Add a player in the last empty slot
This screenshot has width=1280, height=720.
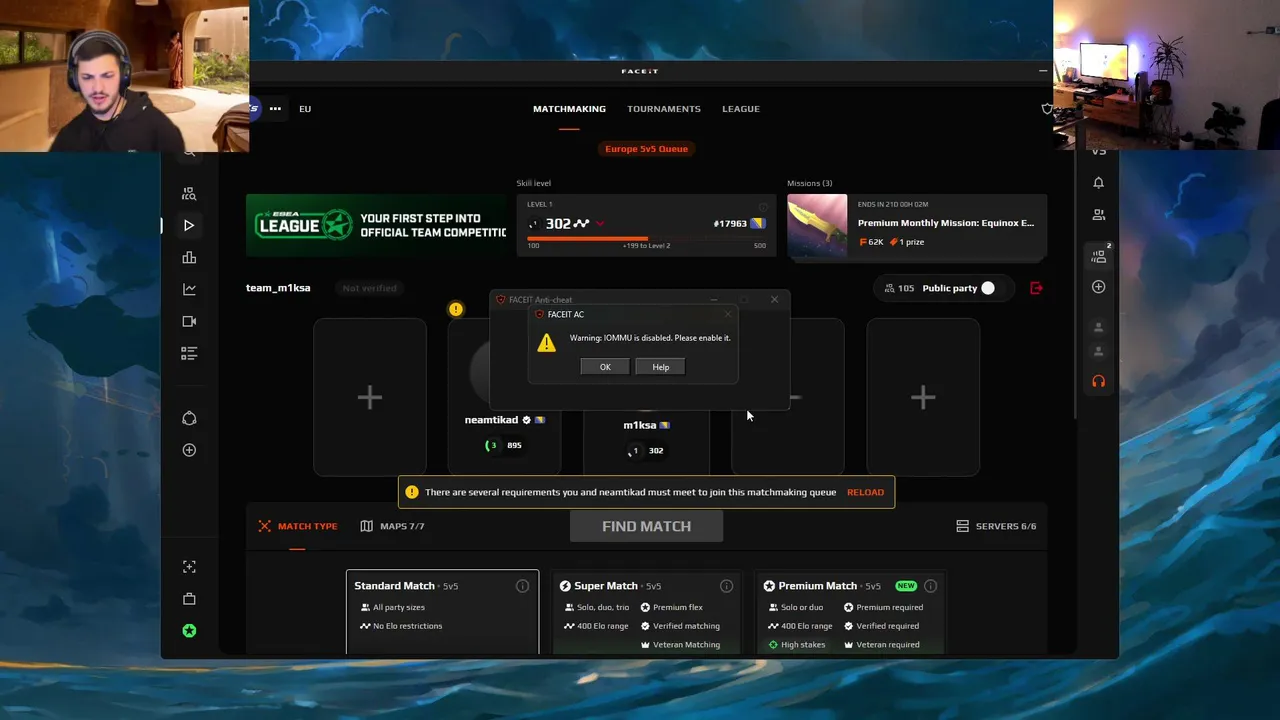click(x=923, y=398)
